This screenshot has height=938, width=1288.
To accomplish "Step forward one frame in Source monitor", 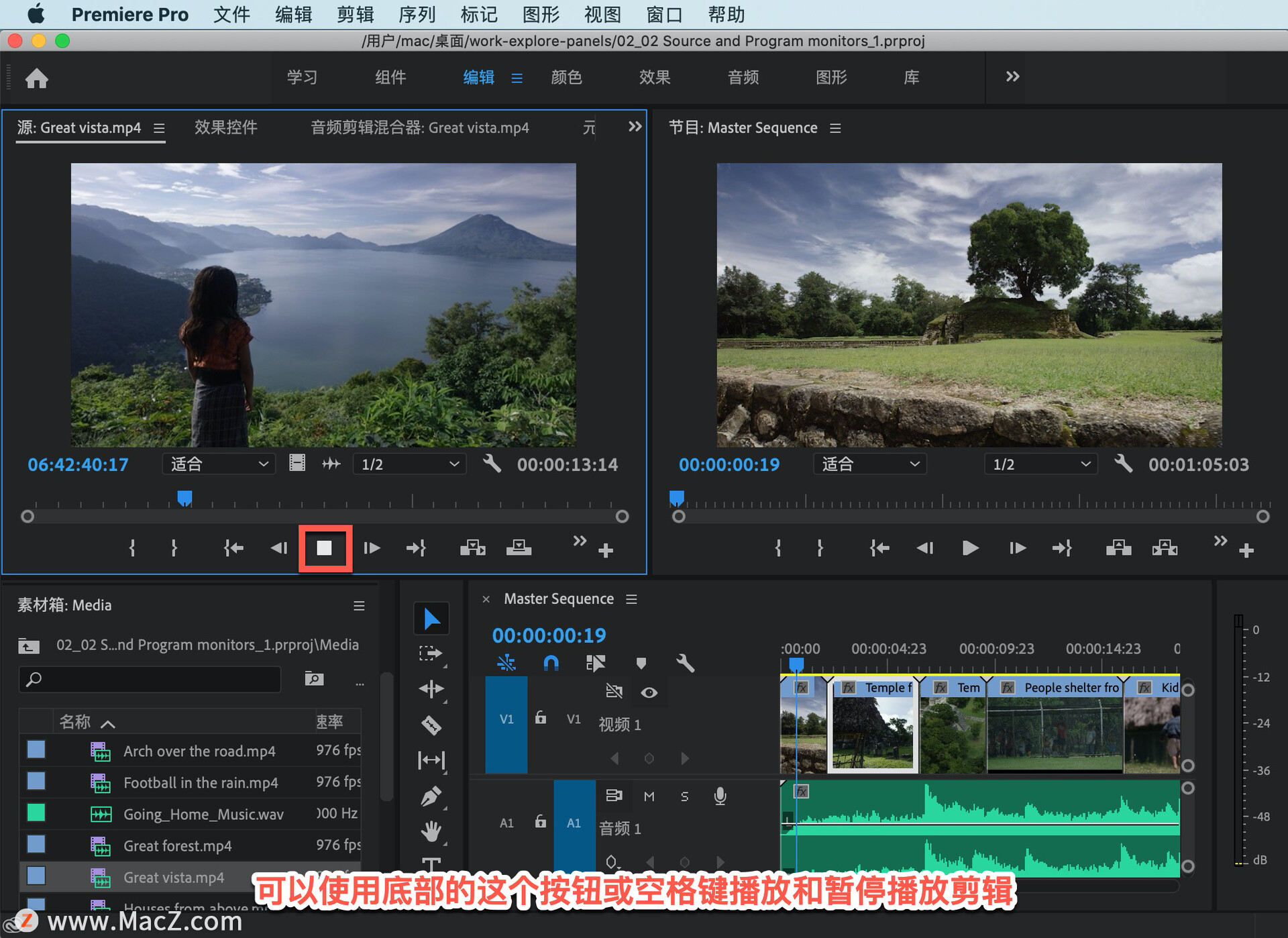I will (x=372, y=548).
